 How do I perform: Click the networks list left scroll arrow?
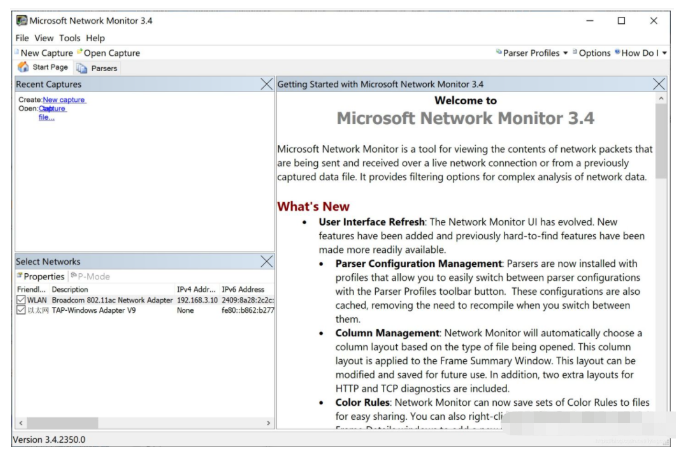pos(21,423)
